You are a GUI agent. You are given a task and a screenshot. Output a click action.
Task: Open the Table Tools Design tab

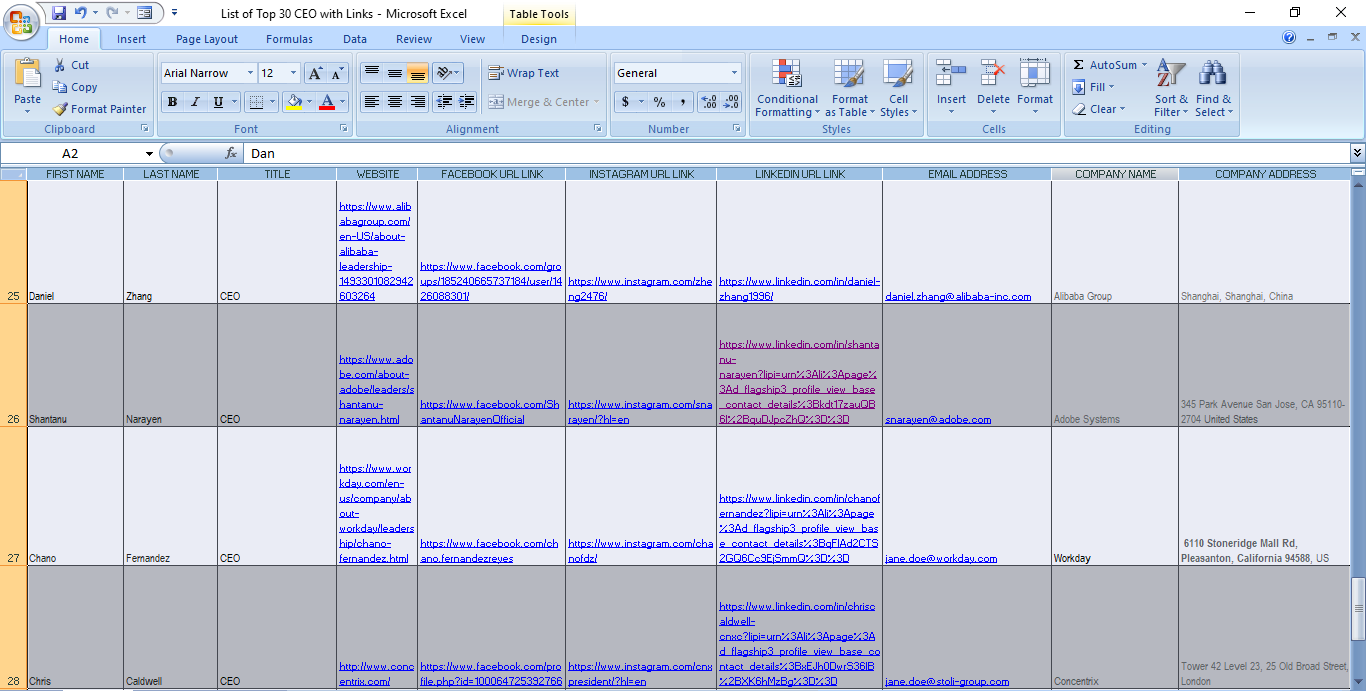(539, 39)
